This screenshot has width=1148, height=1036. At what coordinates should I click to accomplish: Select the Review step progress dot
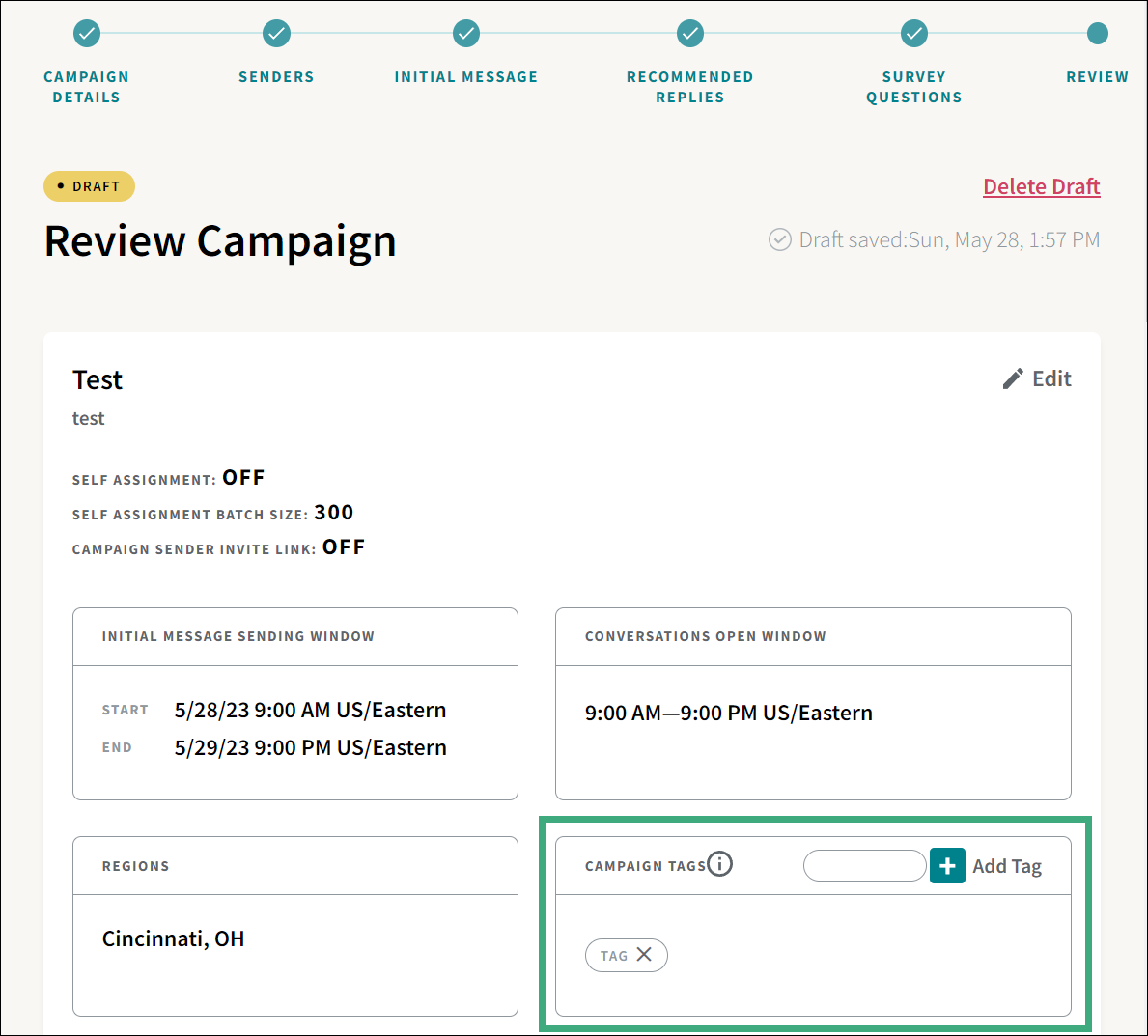point(1098,32)
